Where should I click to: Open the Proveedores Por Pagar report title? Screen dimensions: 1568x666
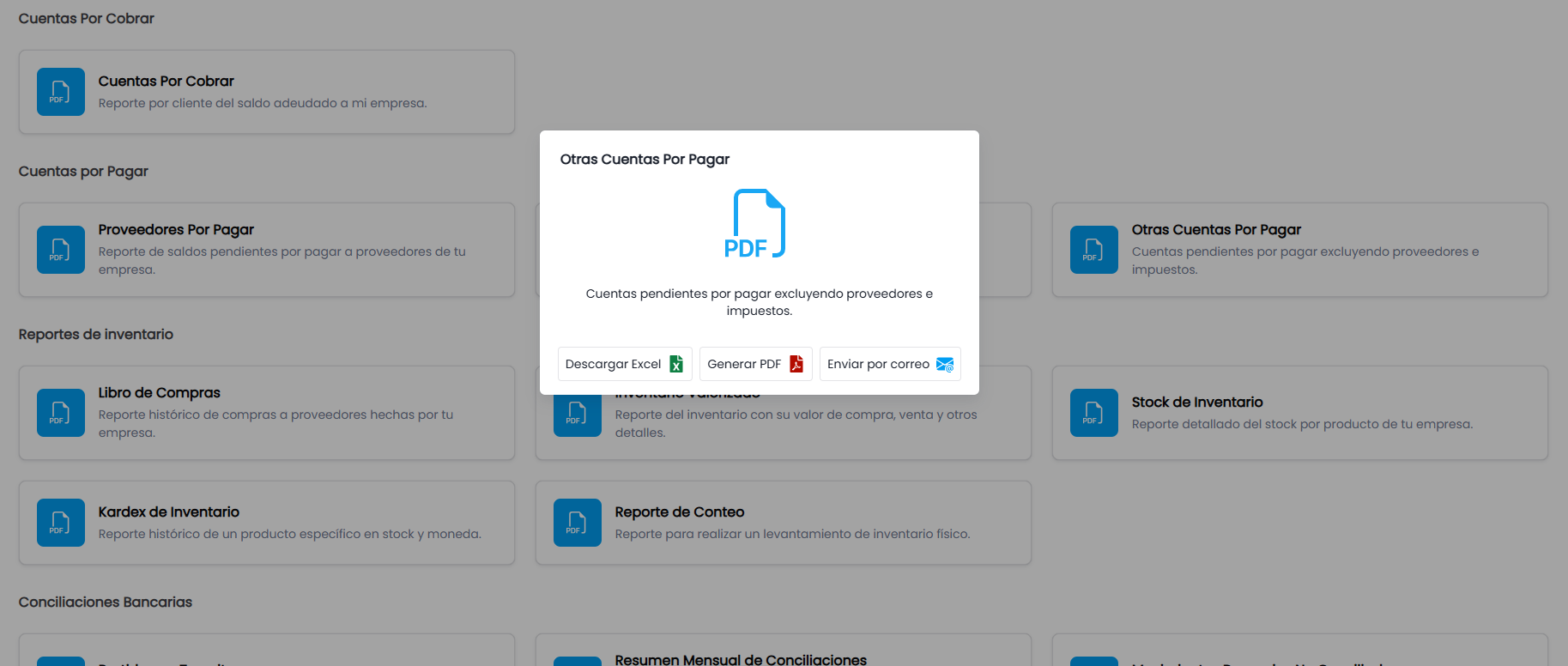pyautogui.click(x=176, y=229)
